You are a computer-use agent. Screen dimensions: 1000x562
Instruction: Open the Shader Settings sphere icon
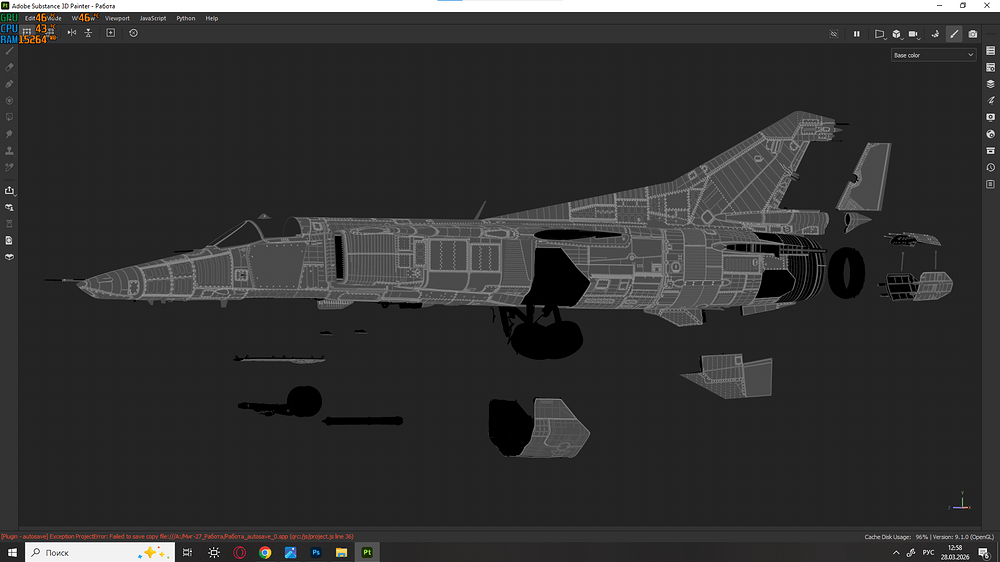(990, 134)
